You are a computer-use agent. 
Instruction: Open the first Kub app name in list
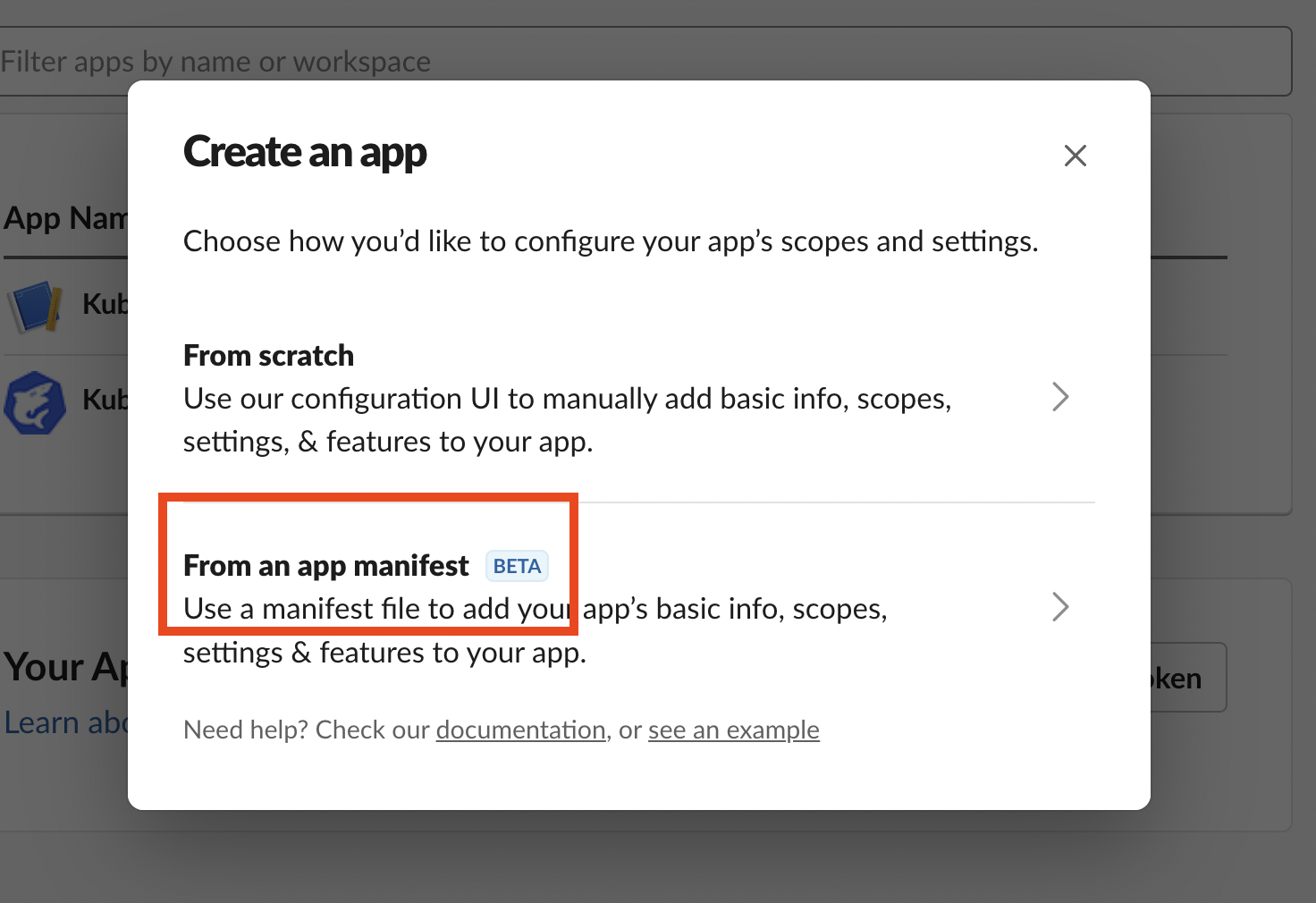click(x=105, y=304)
